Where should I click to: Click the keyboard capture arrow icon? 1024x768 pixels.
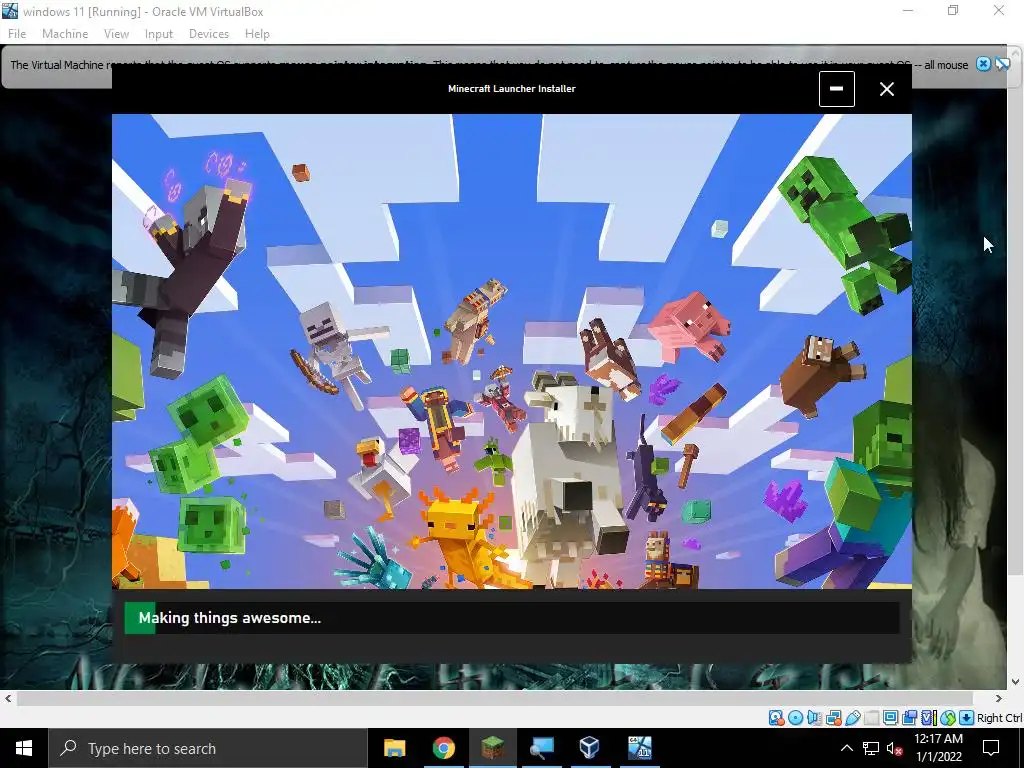(967, 718)
